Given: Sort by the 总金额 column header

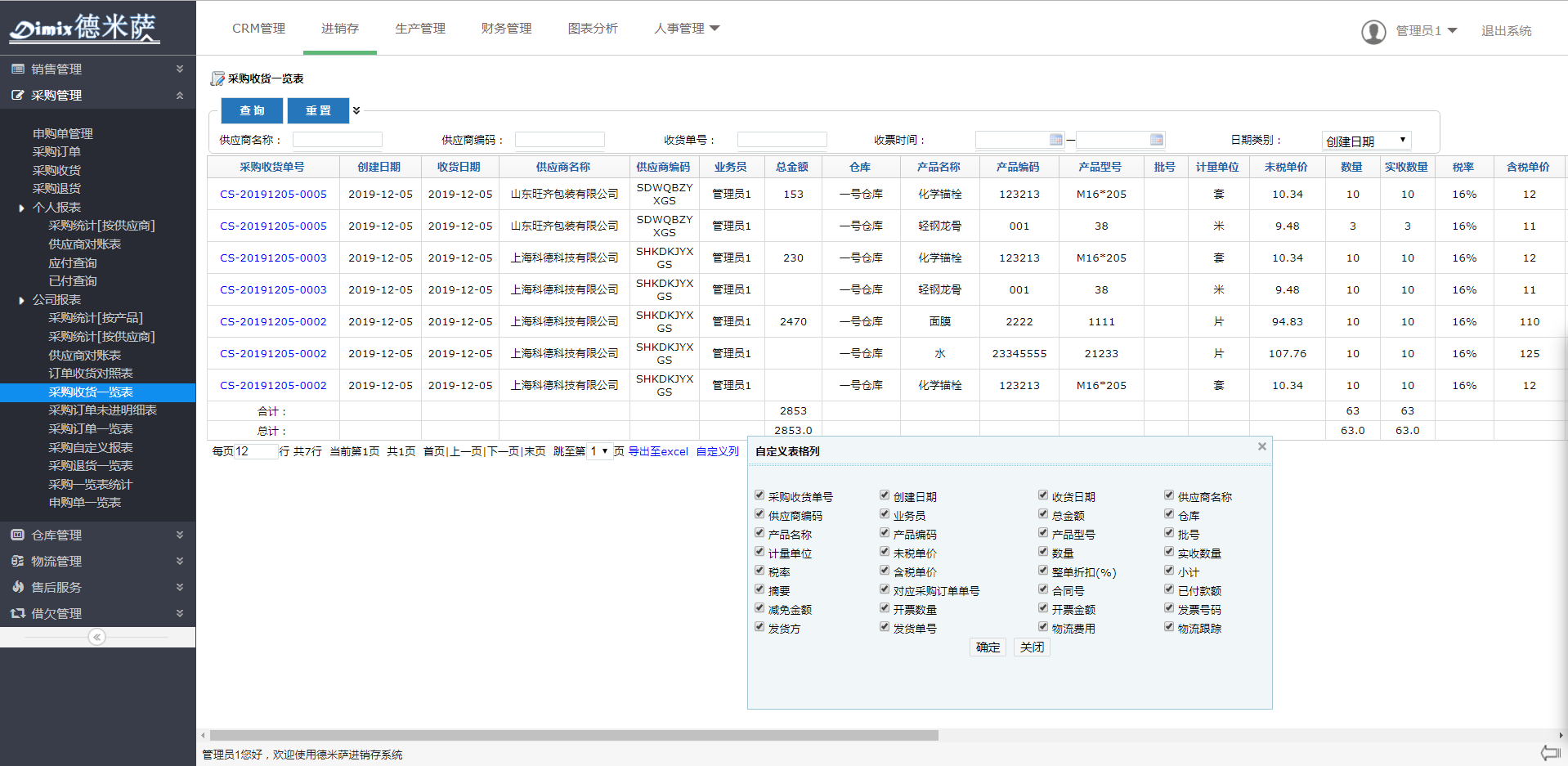Looking at the screenshot, I should [x=792, y=167].
